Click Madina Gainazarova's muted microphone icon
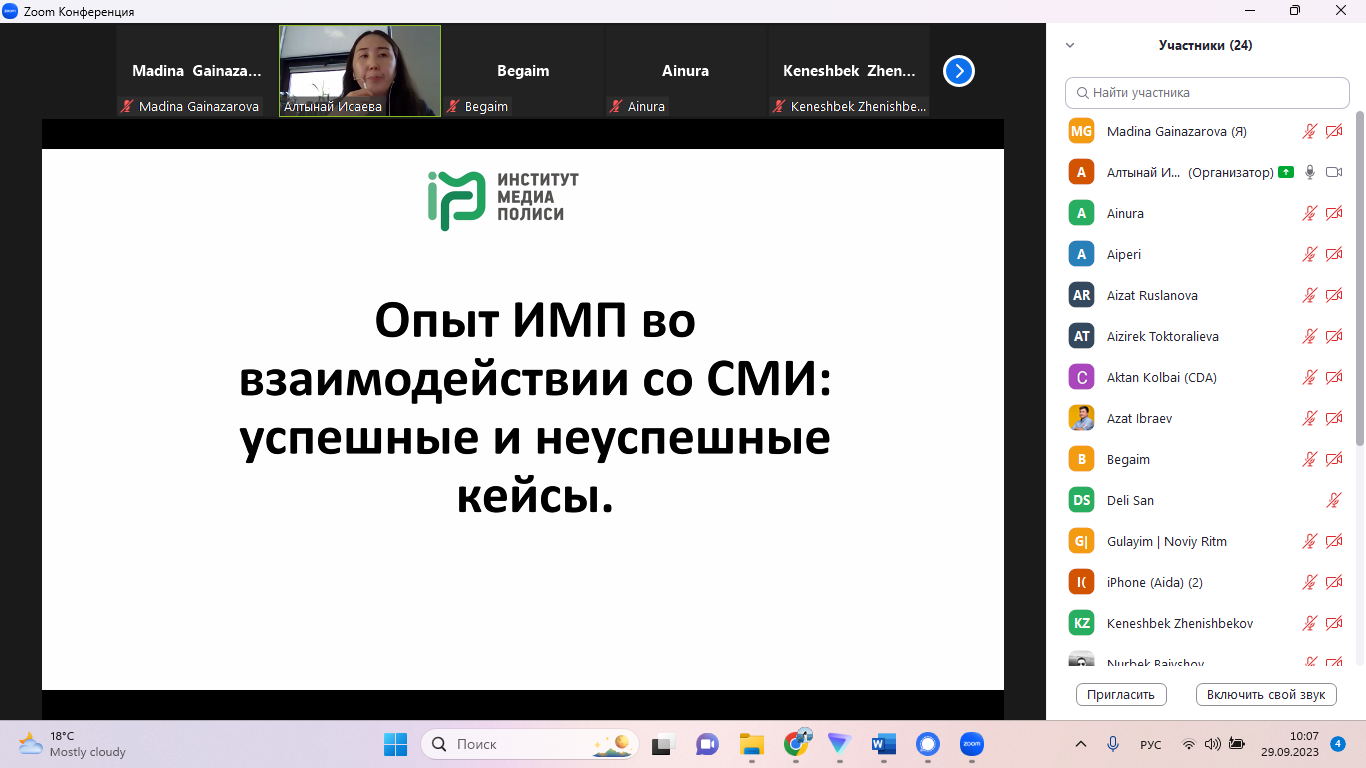Screen dimensions: 1366x768 [x=1309, y=131]
